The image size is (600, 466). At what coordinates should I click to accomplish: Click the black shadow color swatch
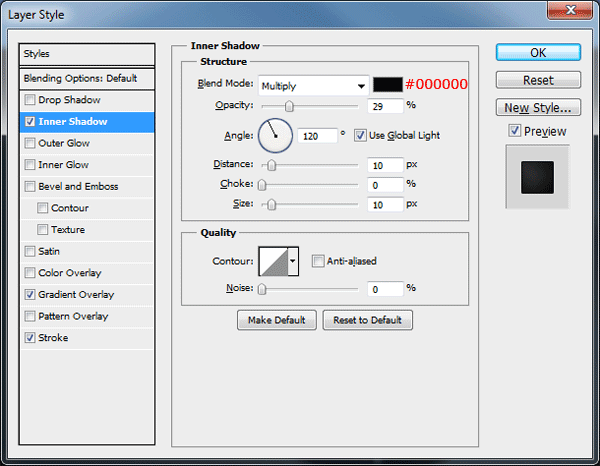point(388,85)
